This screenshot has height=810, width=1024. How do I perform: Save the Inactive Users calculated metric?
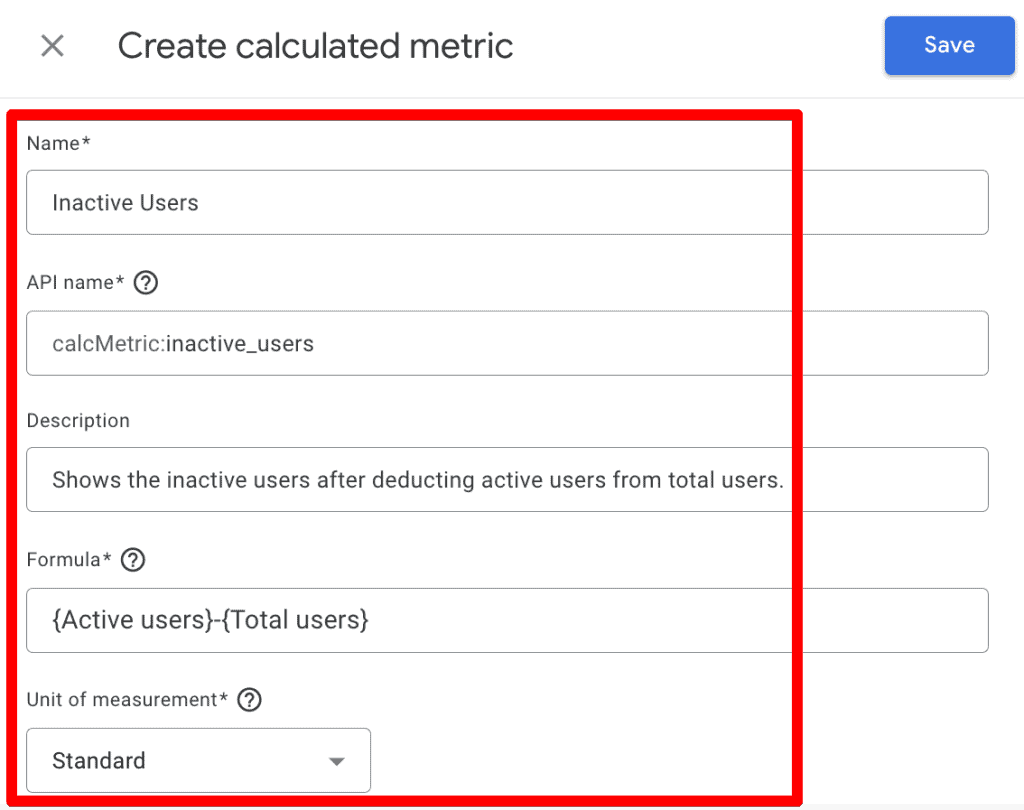click(948, 45)
